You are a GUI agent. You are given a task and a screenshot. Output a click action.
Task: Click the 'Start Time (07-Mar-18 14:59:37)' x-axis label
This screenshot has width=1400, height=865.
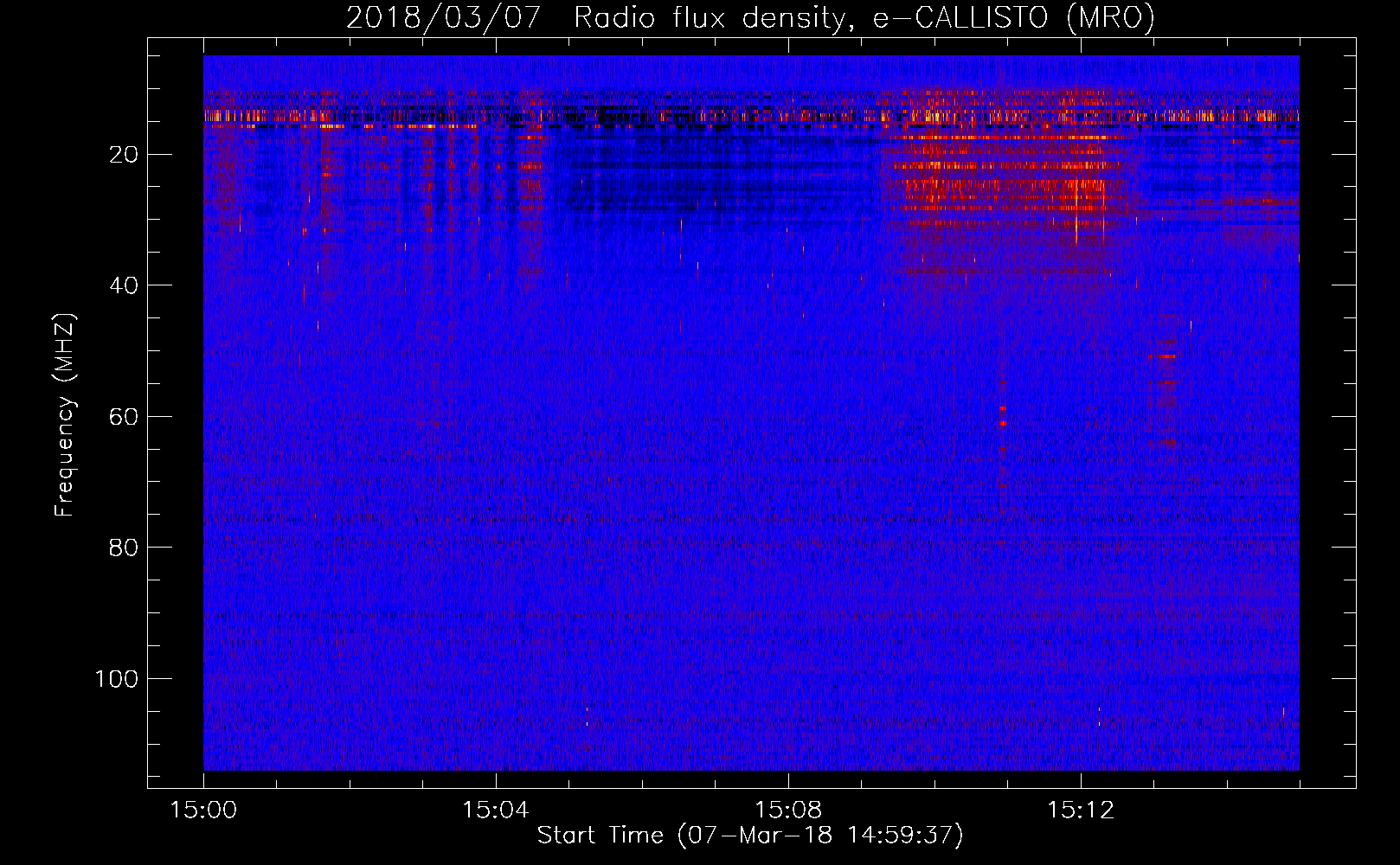coord(750,835)
